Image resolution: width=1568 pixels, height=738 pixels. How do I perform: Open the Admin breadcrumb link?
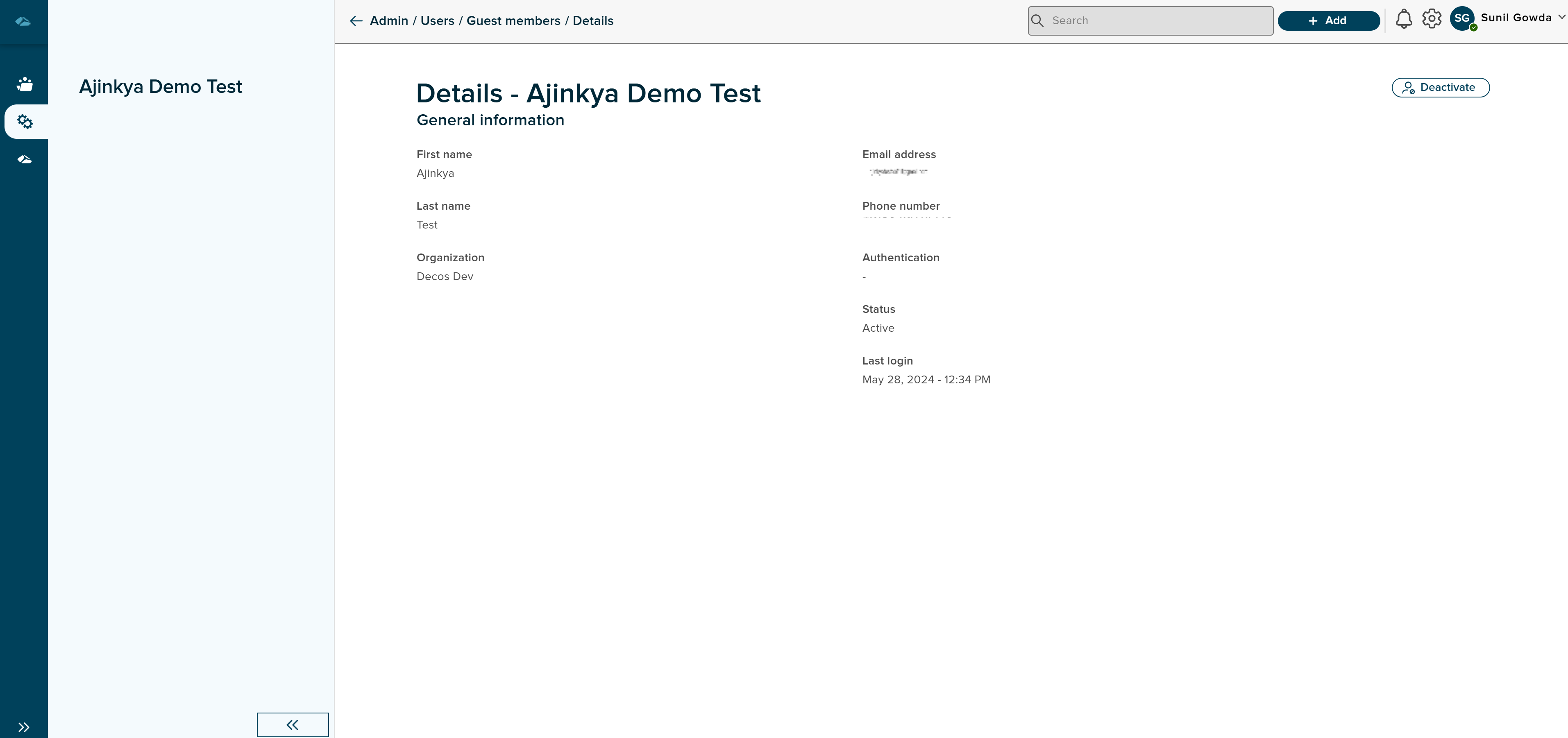tap(389, 21)
